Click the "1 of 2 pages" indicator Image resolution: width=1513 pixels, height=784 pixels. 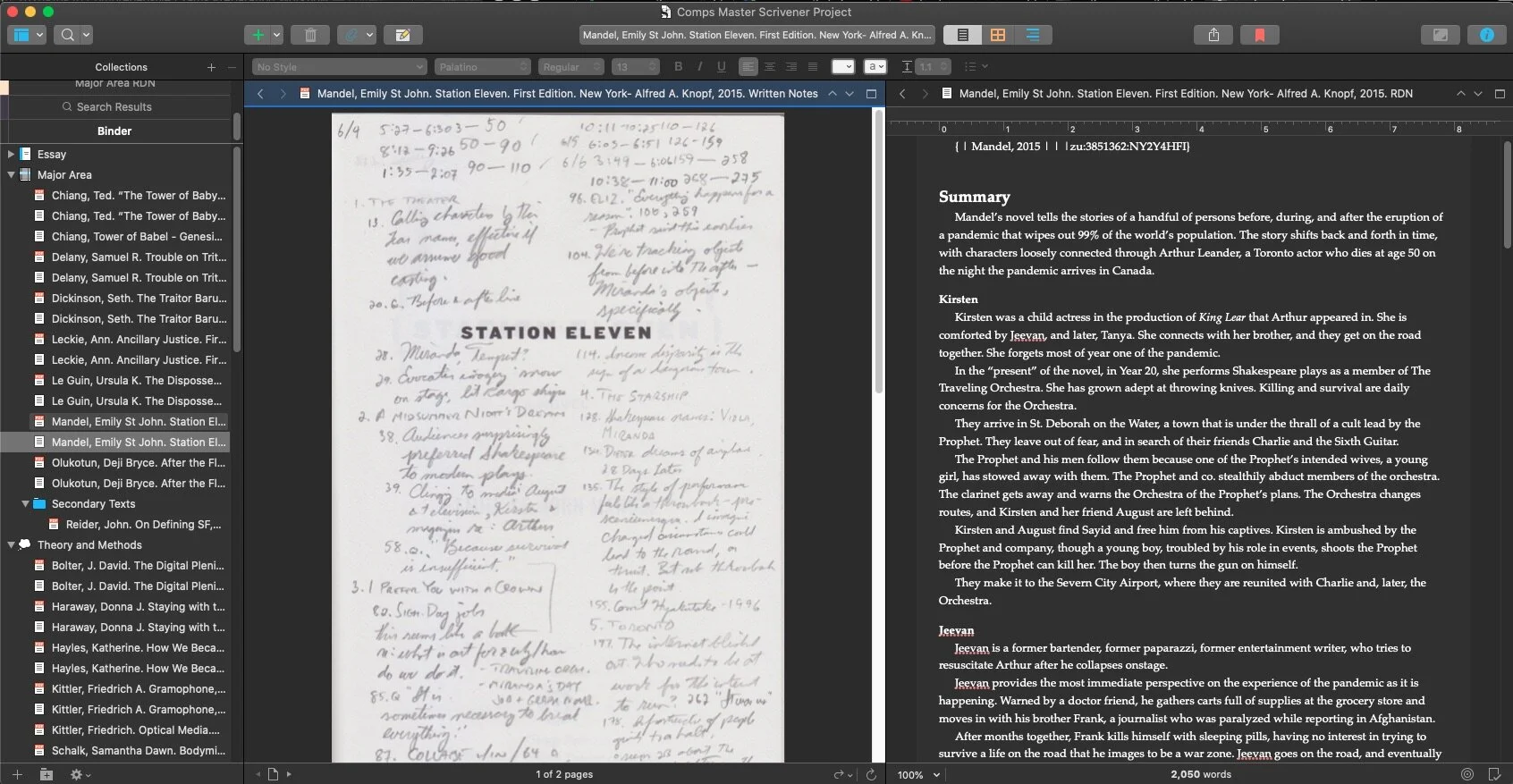[564, 774]
